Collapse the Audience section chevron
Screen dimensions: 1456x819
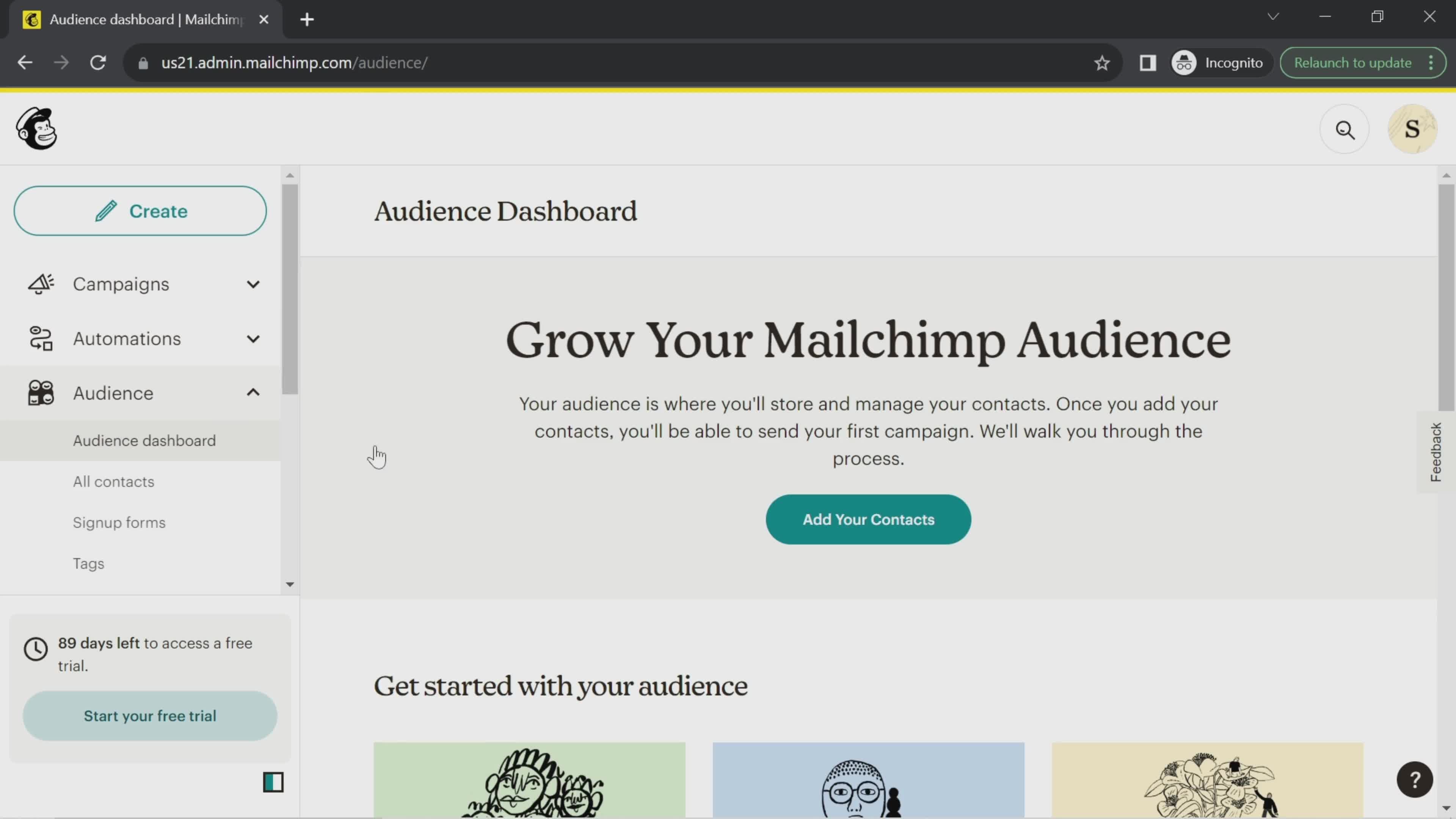(253, 392)
